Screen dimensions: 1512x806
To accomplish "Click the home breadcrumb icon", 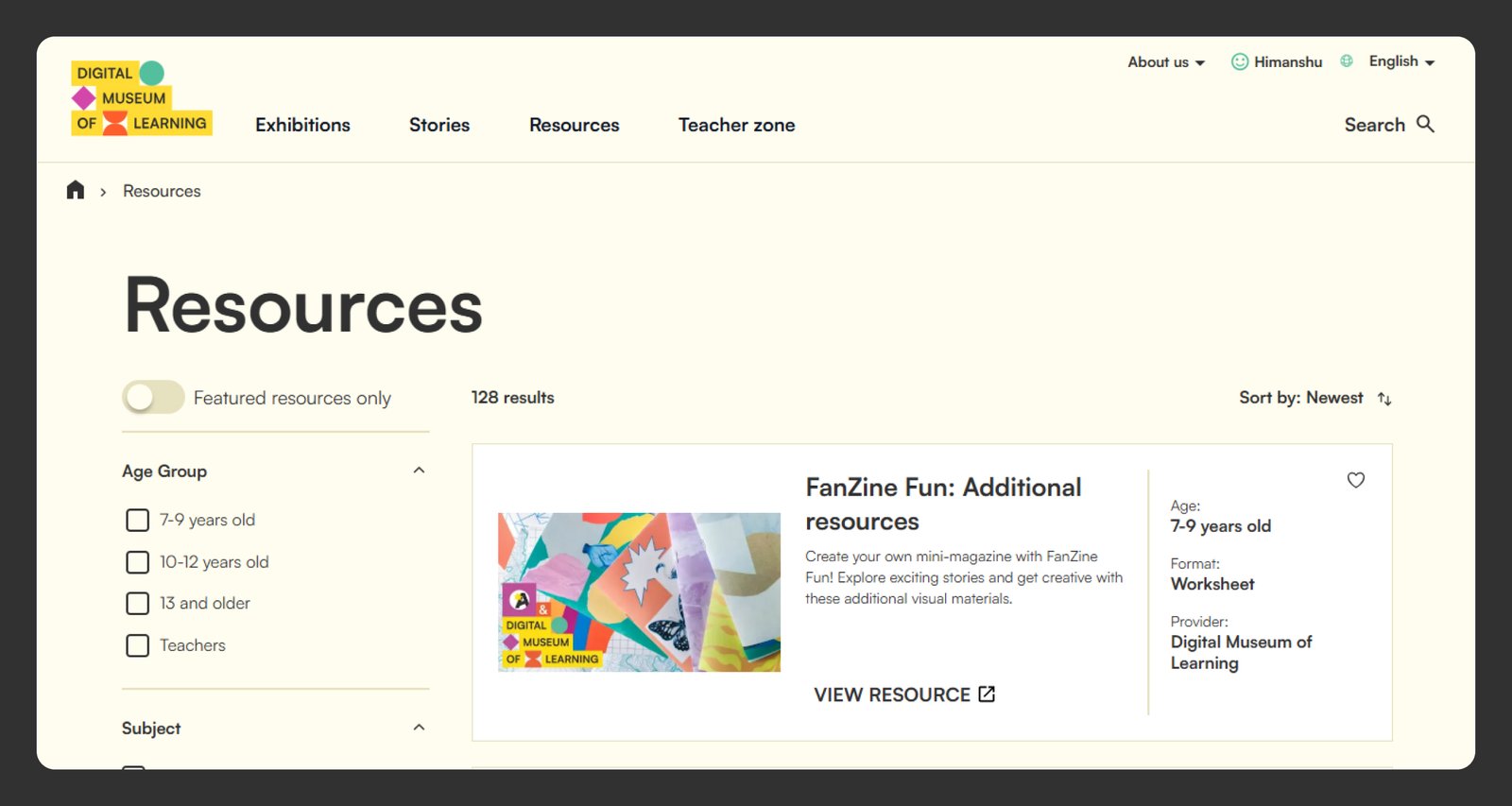I will (76, 191).
